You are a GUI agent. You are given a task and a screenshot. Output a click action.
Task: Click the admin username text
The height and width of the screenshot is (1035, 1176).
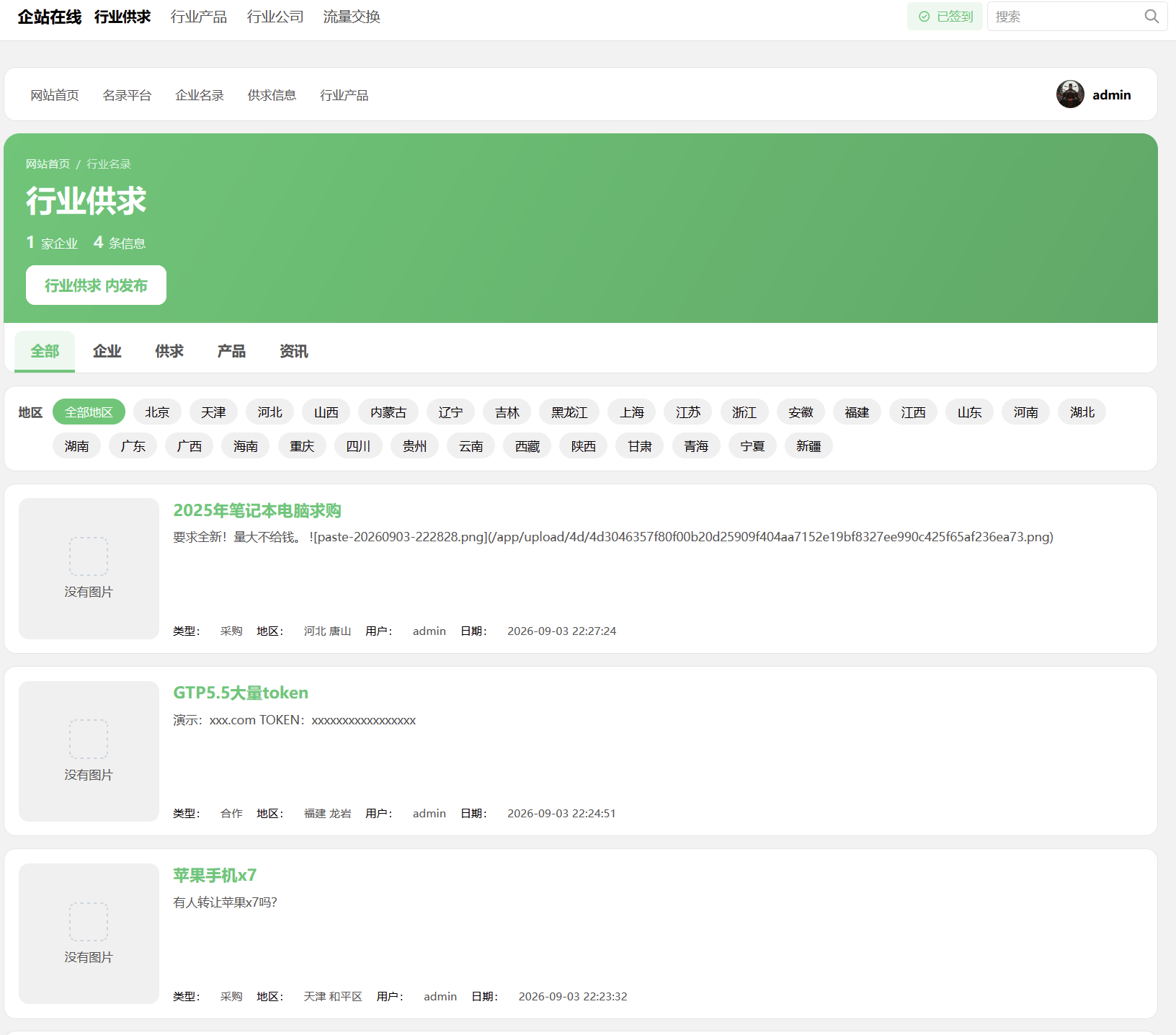[x=1111, y=95]
